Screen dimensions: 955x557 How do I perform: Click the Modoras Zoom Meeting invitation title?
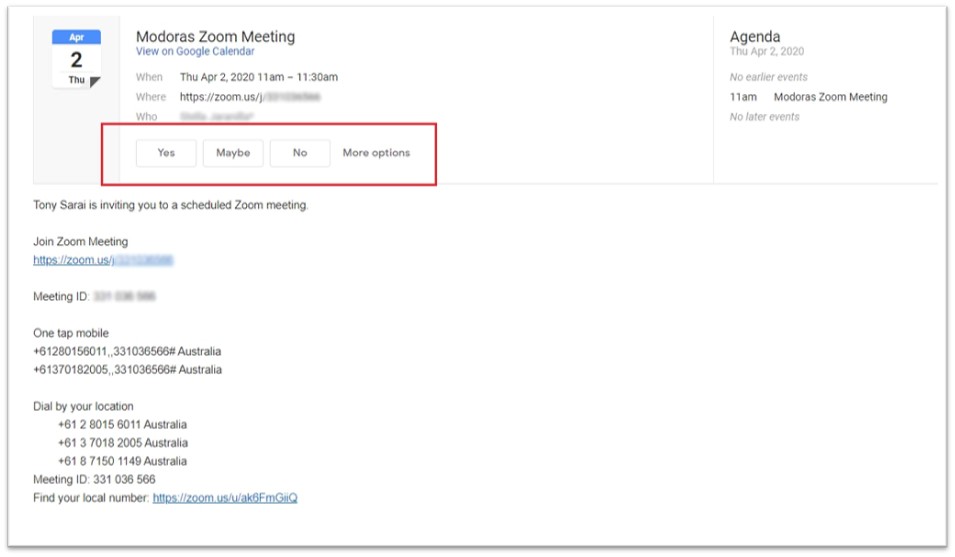(215, 37)
